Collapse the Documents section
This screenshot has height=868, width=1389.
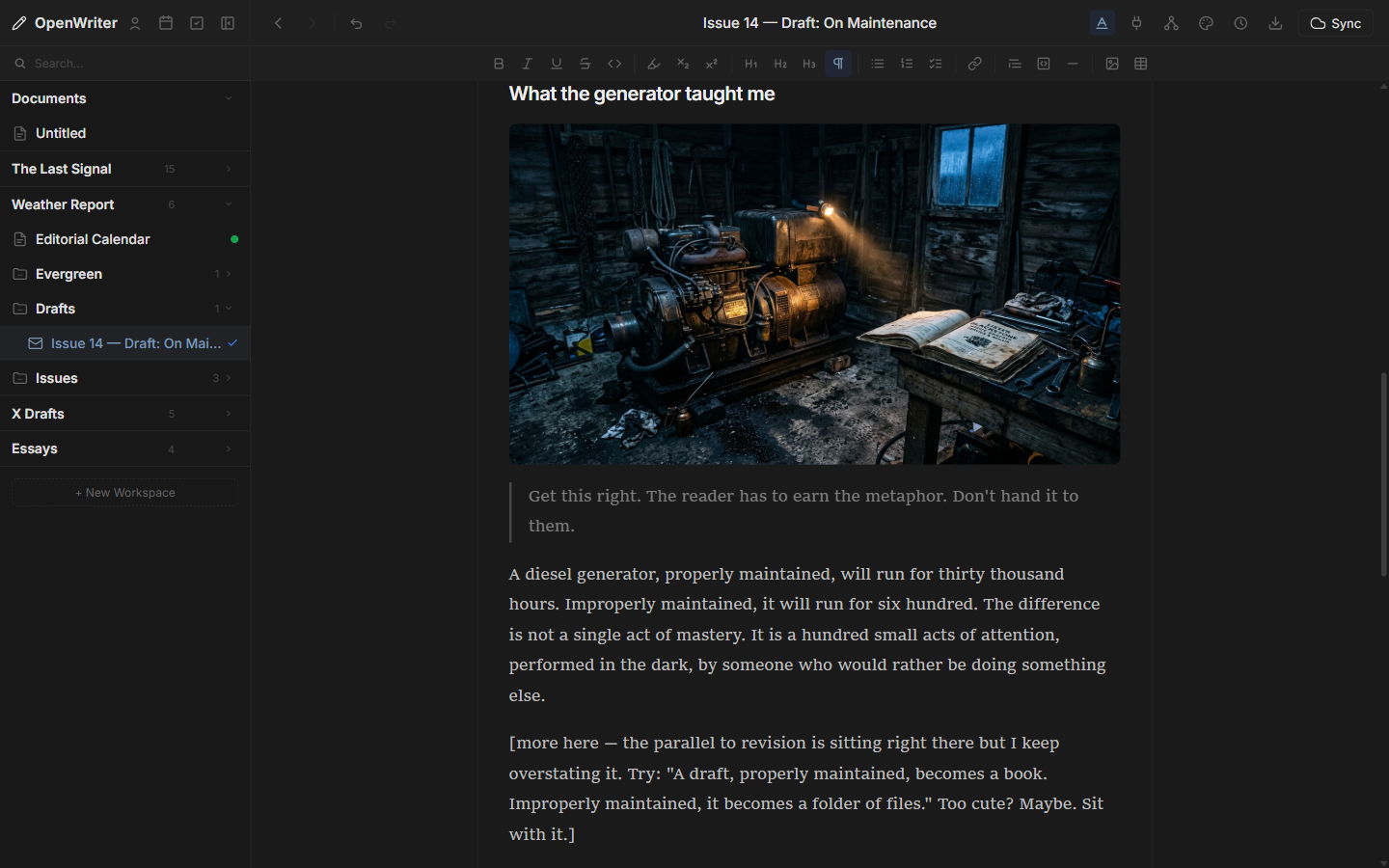[x=229, y=97]
